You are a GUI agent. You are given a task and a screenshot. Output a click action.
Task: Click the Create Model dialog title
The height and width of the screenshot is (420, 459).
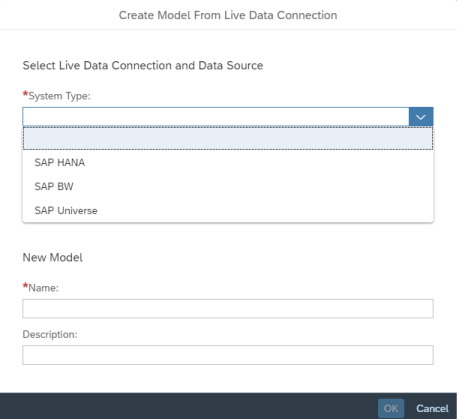point(228,15)
